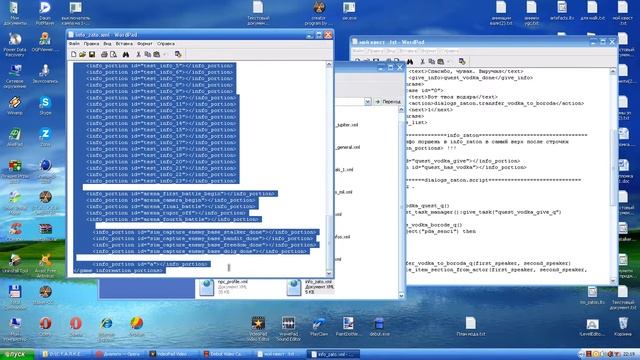Open the Skype desktop icon

pos(45,105)
